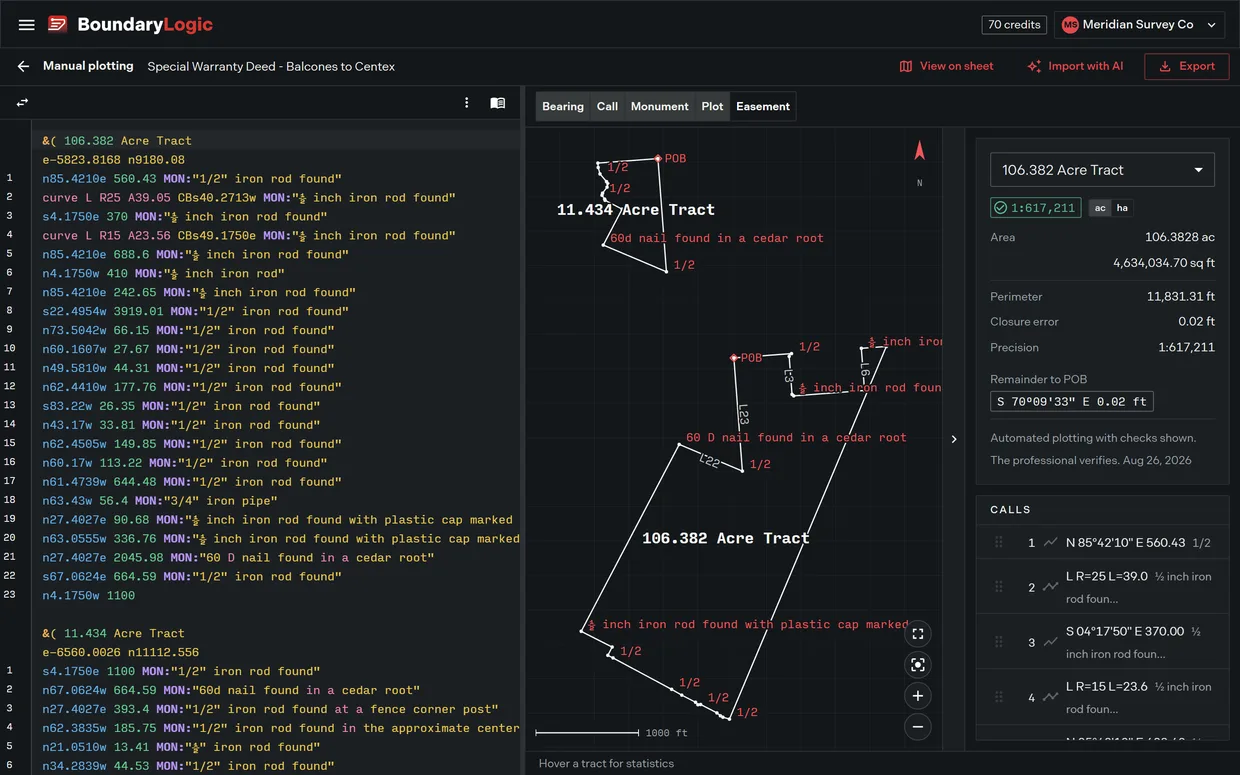Click L3 line label on plot
Screen dimensions: 1240x775
[789, 377]
